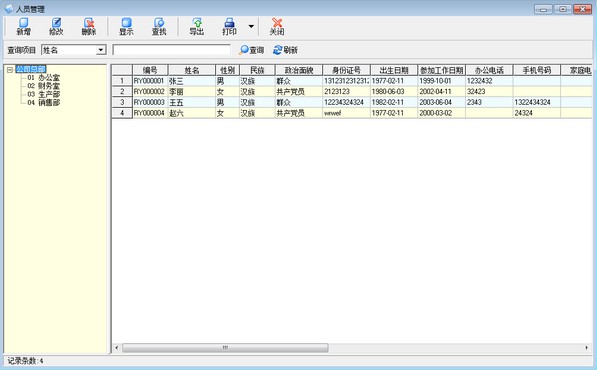Close the 人员管理 window
The image size is (597, 370).
coord(583,9)
